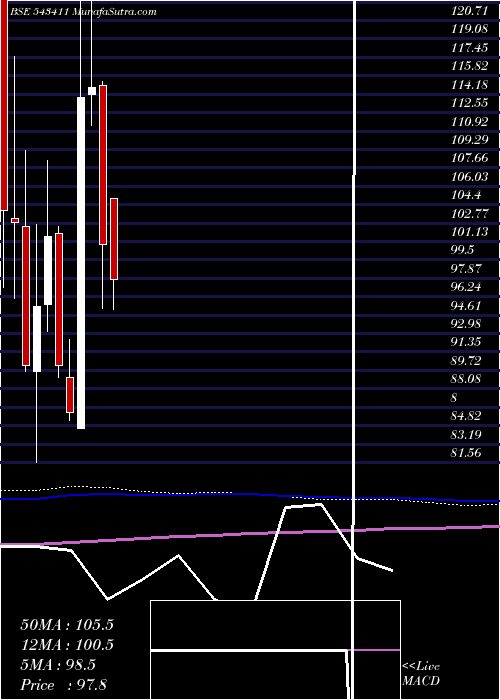Click the 81.56 price label

point(467,453)
